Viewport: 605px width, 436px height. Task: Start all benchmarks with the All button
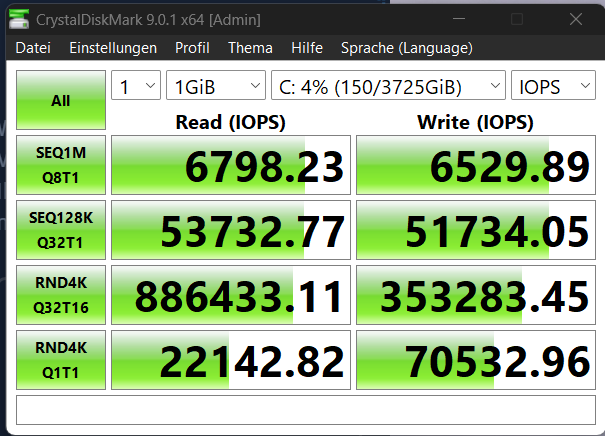(61, 100)
